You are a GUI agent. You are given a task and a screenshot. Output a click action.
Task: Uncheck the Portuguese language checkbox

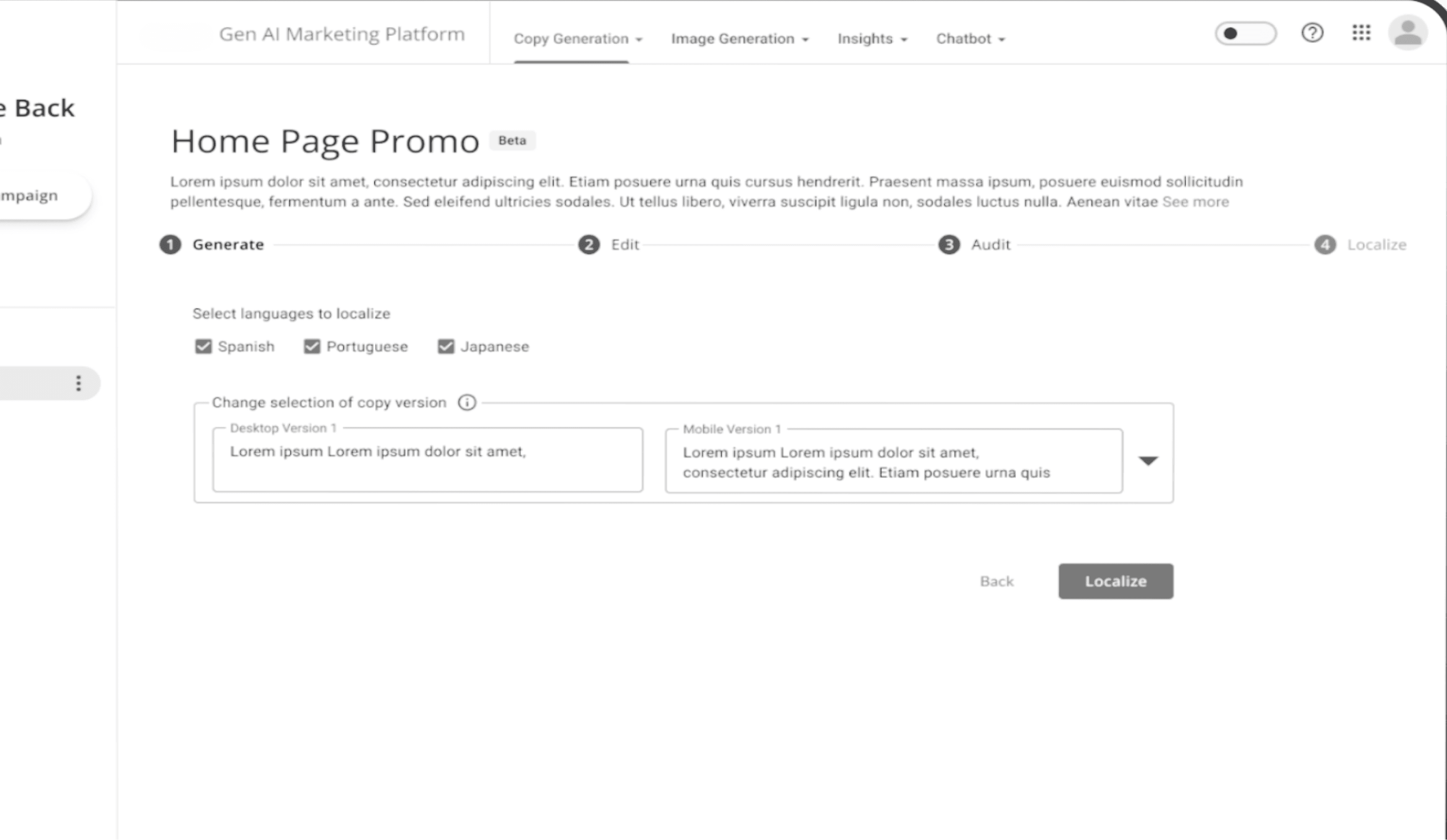(312, 346)
